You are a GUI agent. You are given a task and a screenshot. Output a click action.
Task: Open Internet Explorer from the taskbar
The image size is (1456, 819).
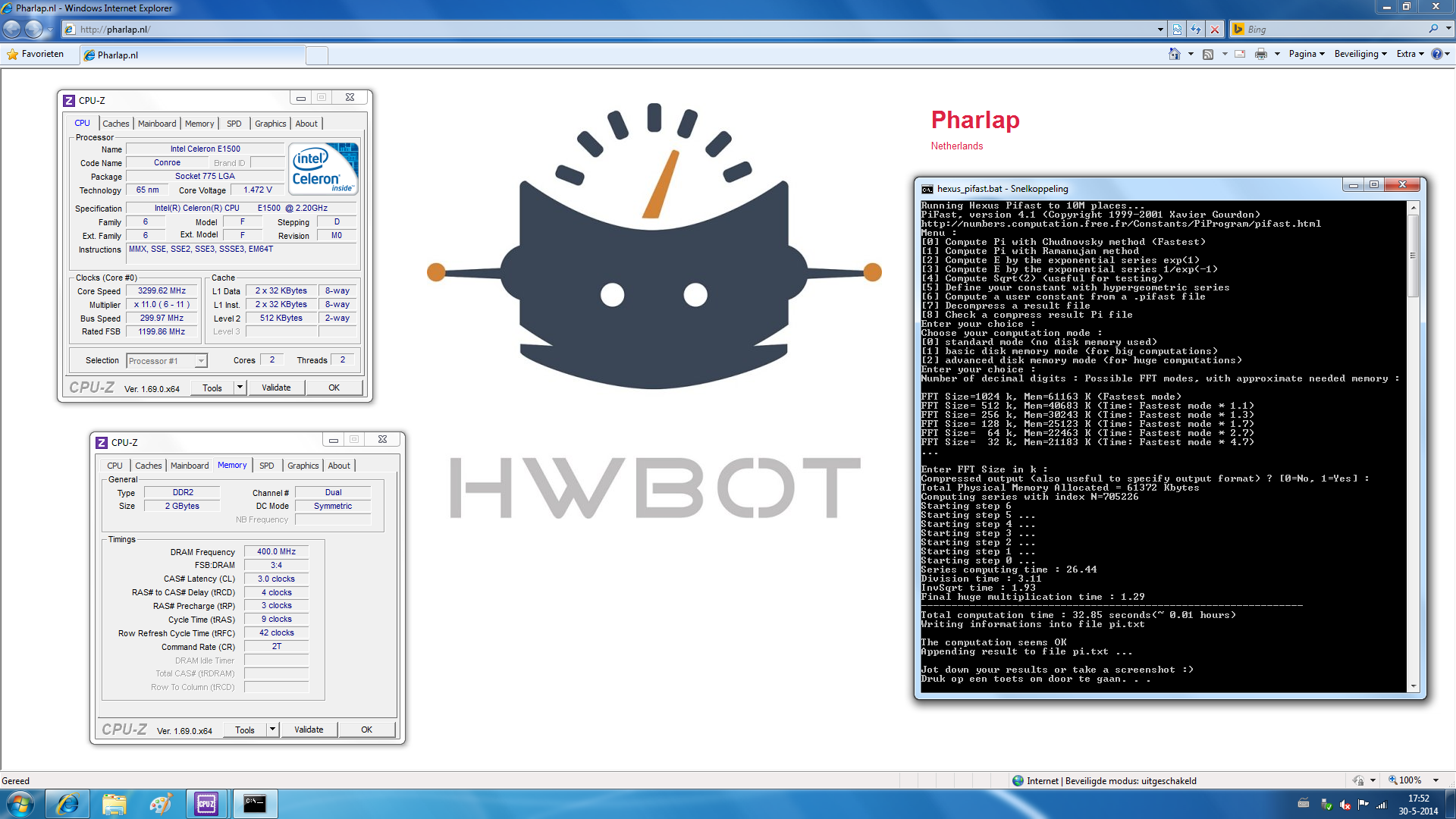coord(67,804)
